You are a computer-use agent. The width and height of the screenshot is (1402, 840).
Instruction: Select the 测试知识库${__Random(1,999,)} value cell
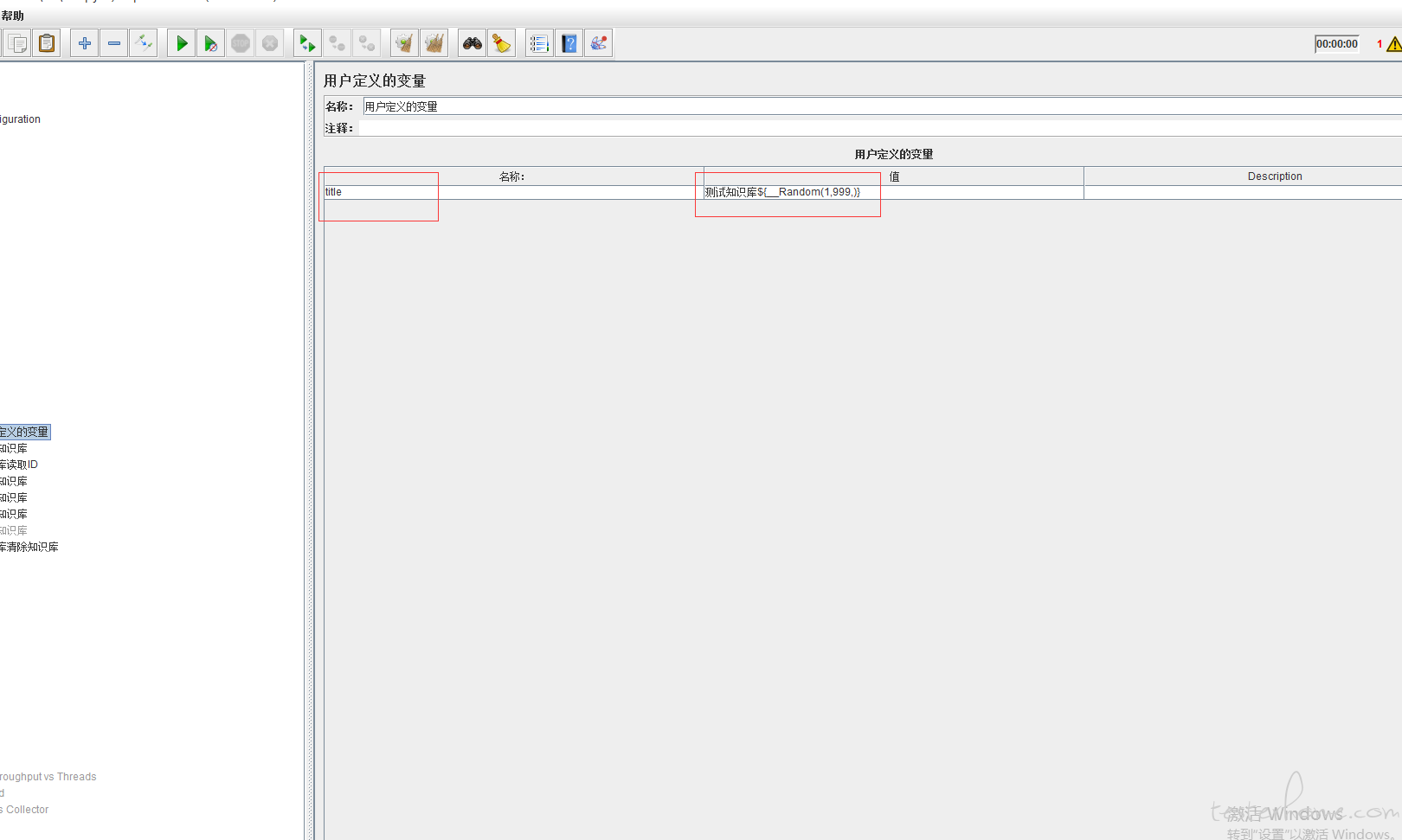(893, 192)
